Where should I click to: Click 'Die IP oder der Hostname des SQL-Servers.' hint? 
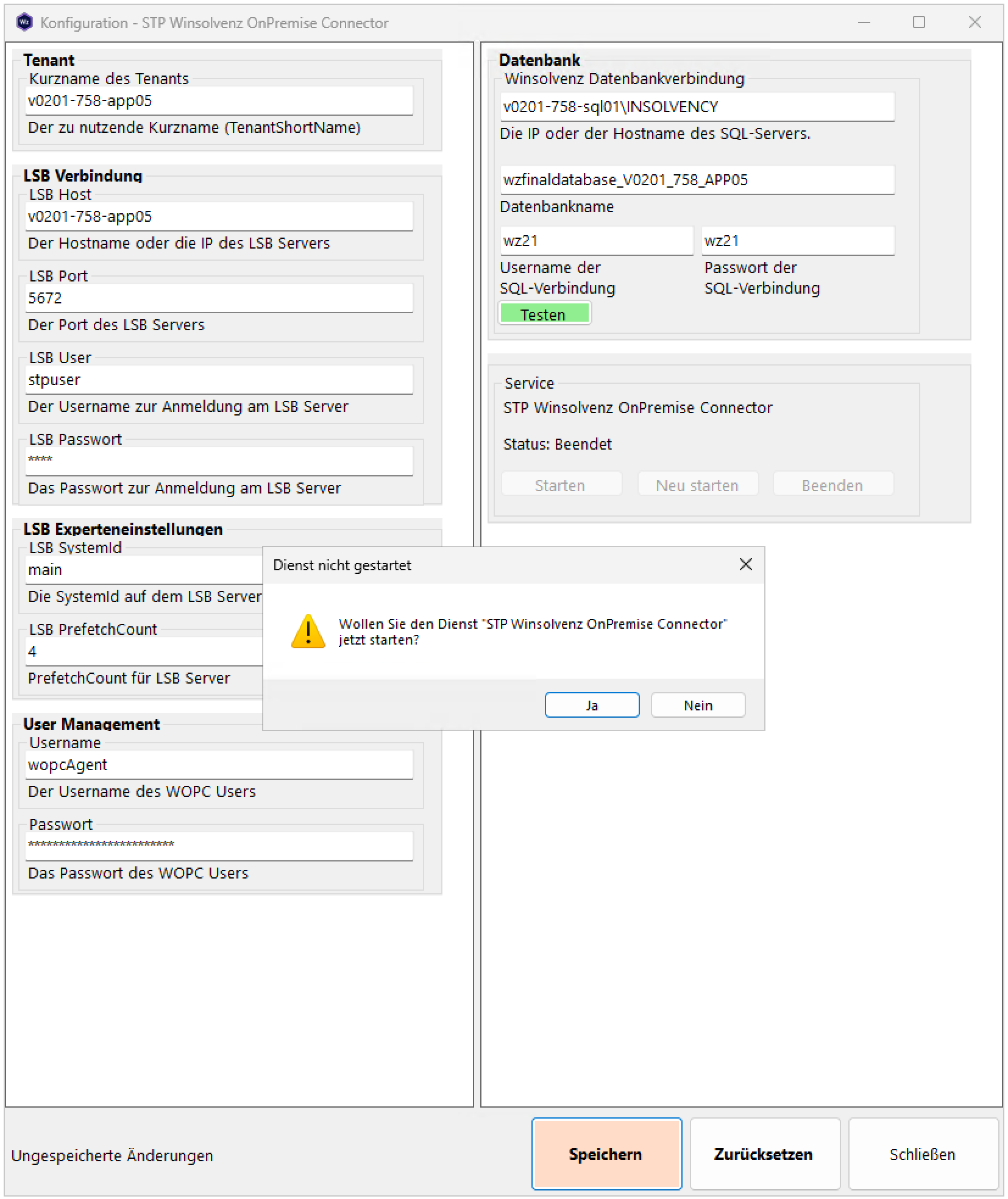click(x=655, y=133)
